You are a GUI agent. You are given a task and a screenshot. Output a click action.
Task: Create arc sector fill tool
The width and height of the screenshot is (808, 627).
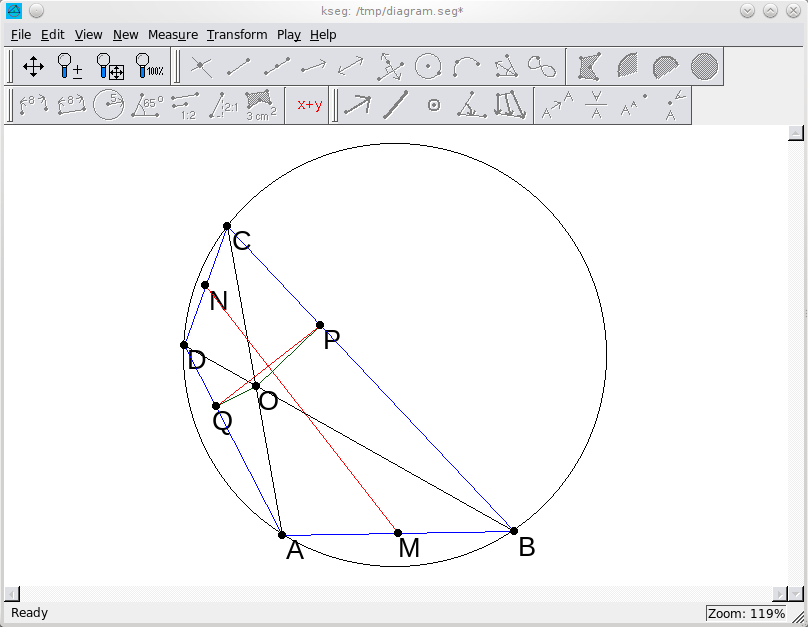(x=628, y=67)
